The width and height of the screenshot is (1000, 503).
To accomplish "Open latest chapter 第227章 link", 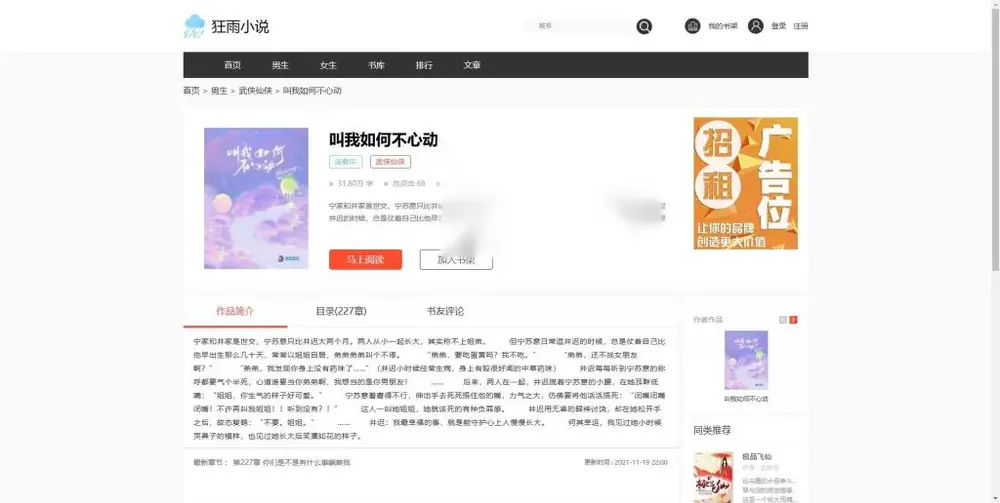I will (291, 462).
